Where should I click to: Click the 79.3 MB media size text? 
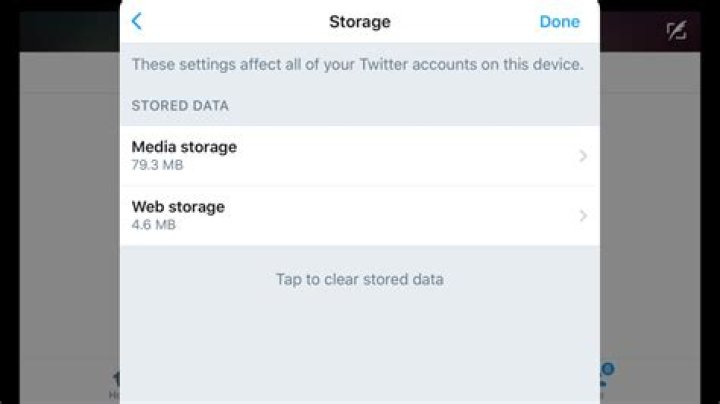[154, 165]
